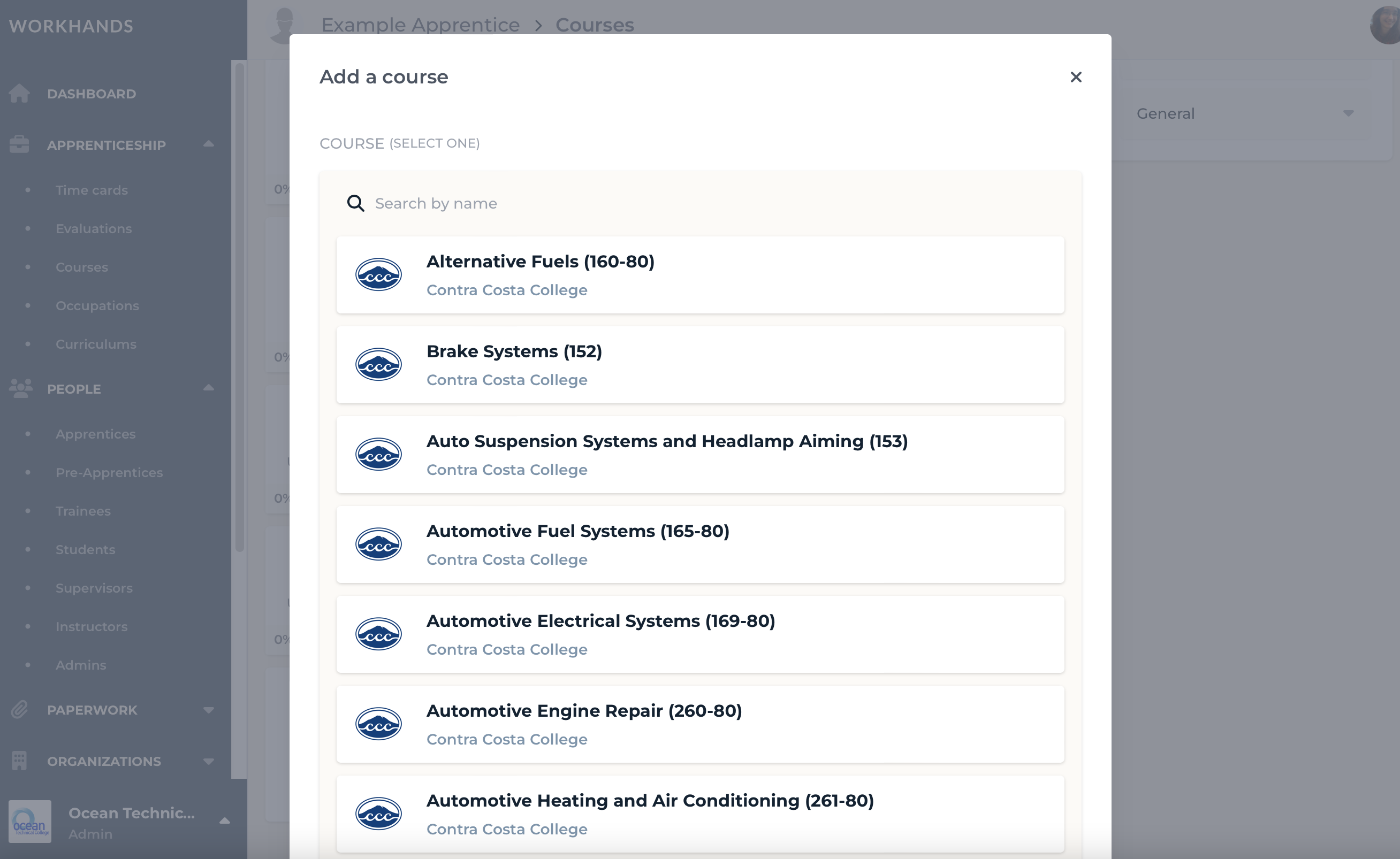Click the Search by name field
This screenshot has width=1400, height=859.
(701, 203)
